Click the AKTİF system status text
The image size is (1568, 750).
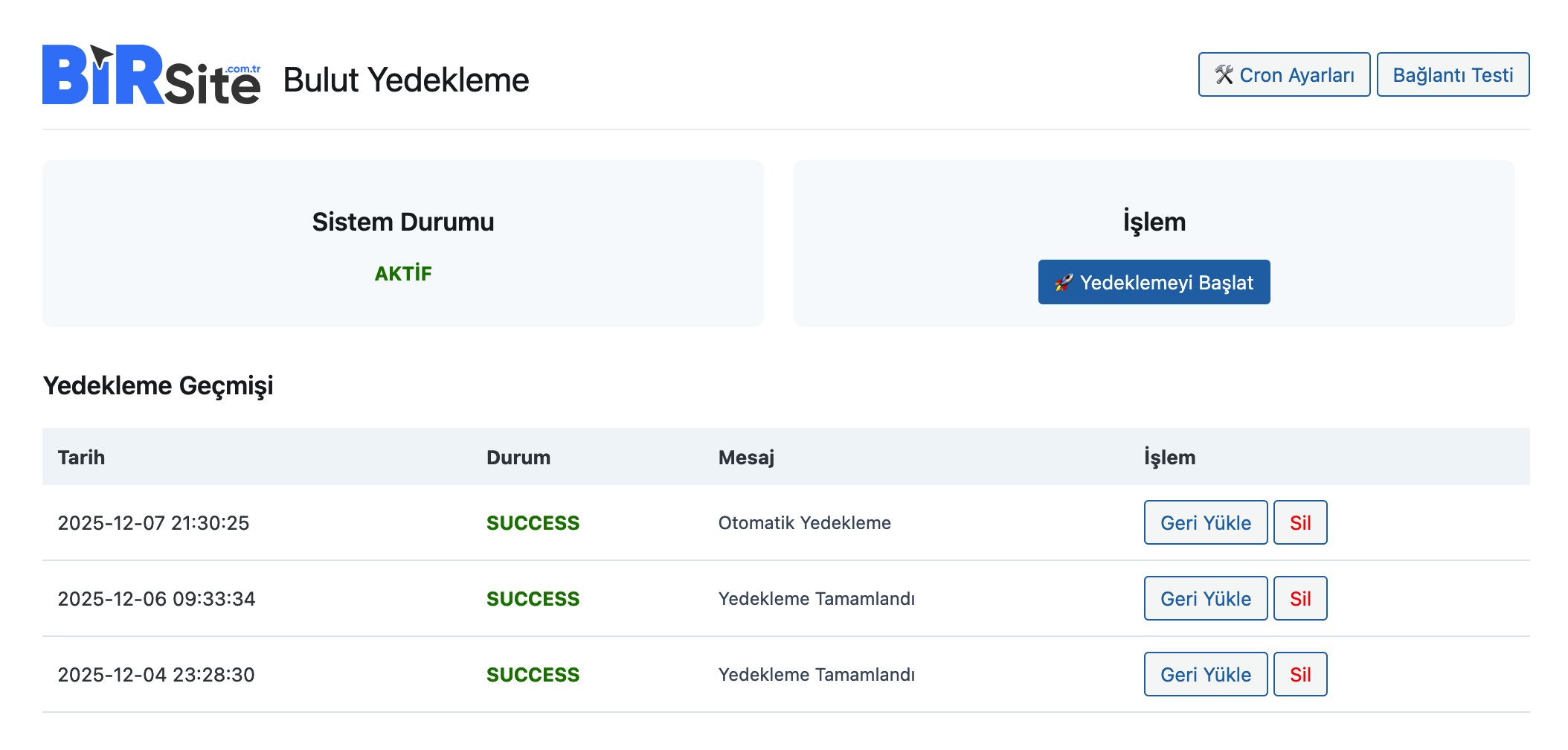[x=402, y=274]
